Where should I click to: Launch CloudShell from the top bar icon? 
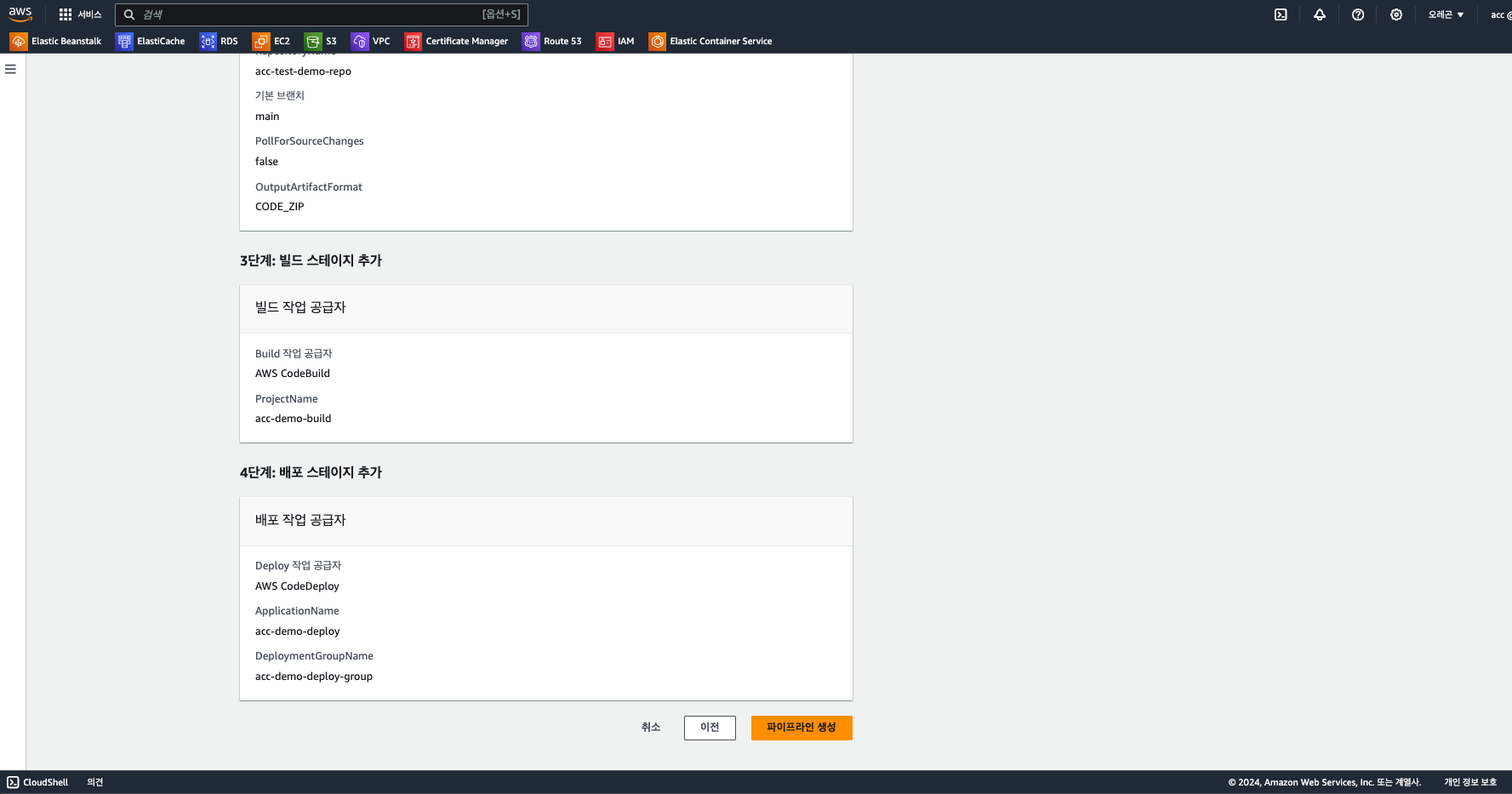coord(1281,14)
